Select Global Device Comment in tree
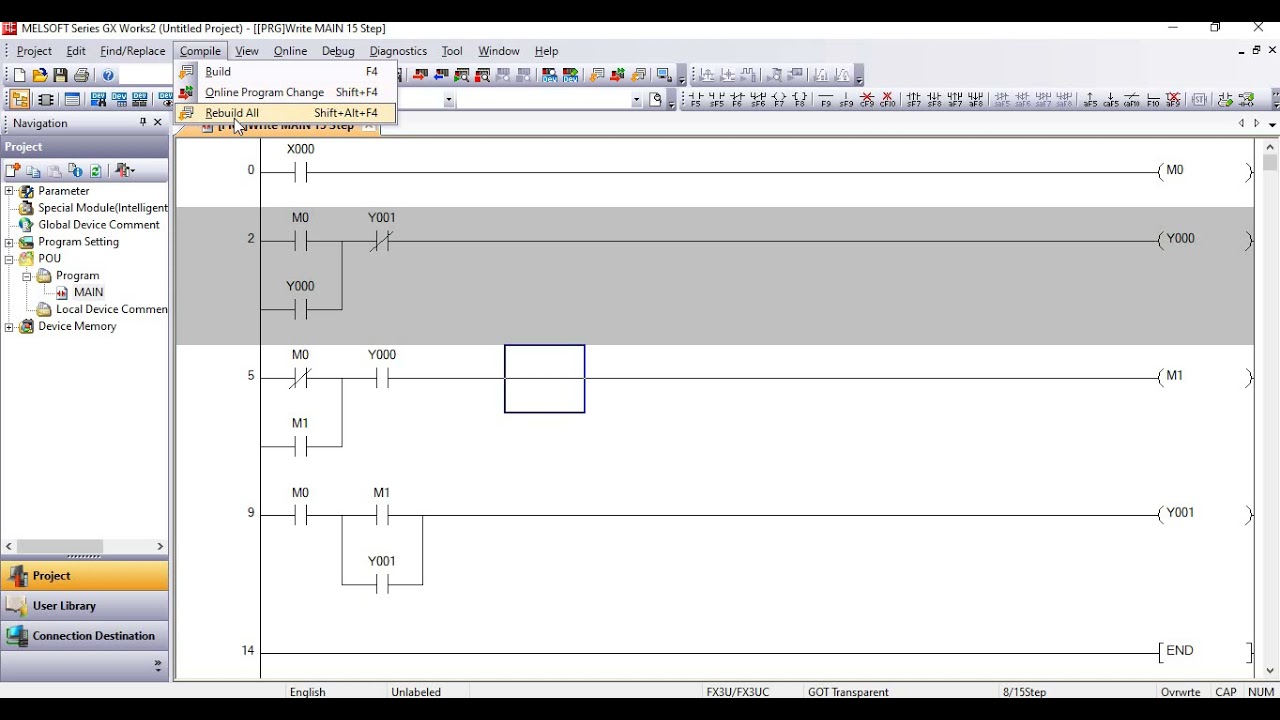 coord(99,225)
